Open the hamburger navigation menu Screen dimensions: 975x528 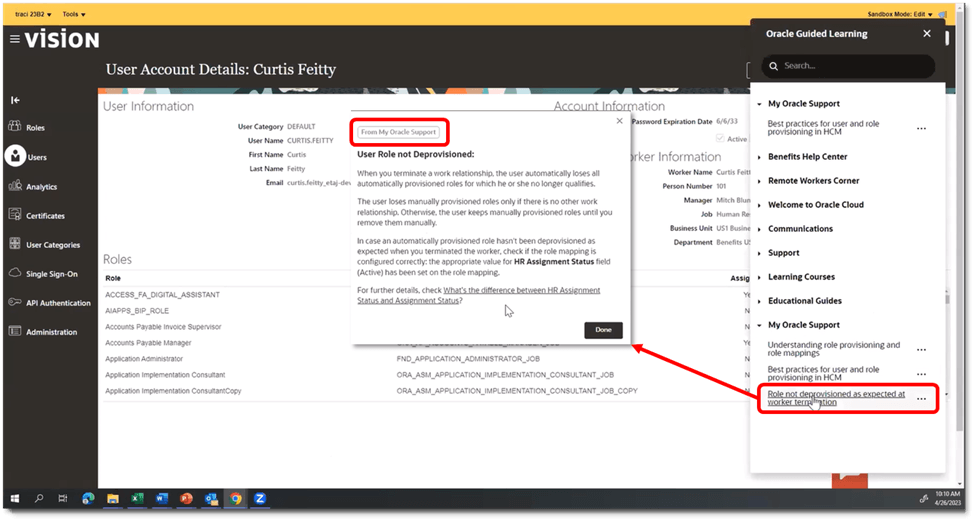(15, 39)
